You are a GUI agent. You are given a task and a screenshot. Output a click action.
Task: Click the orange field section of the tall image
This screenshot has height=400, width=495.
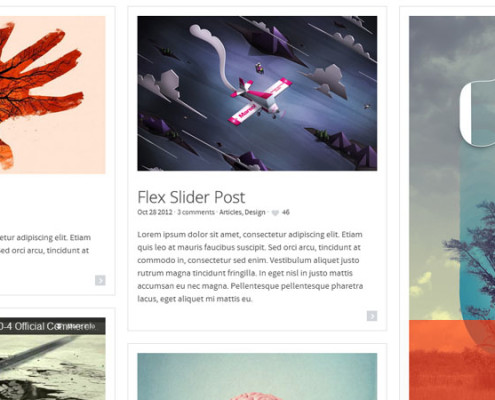tap(452, 360)
